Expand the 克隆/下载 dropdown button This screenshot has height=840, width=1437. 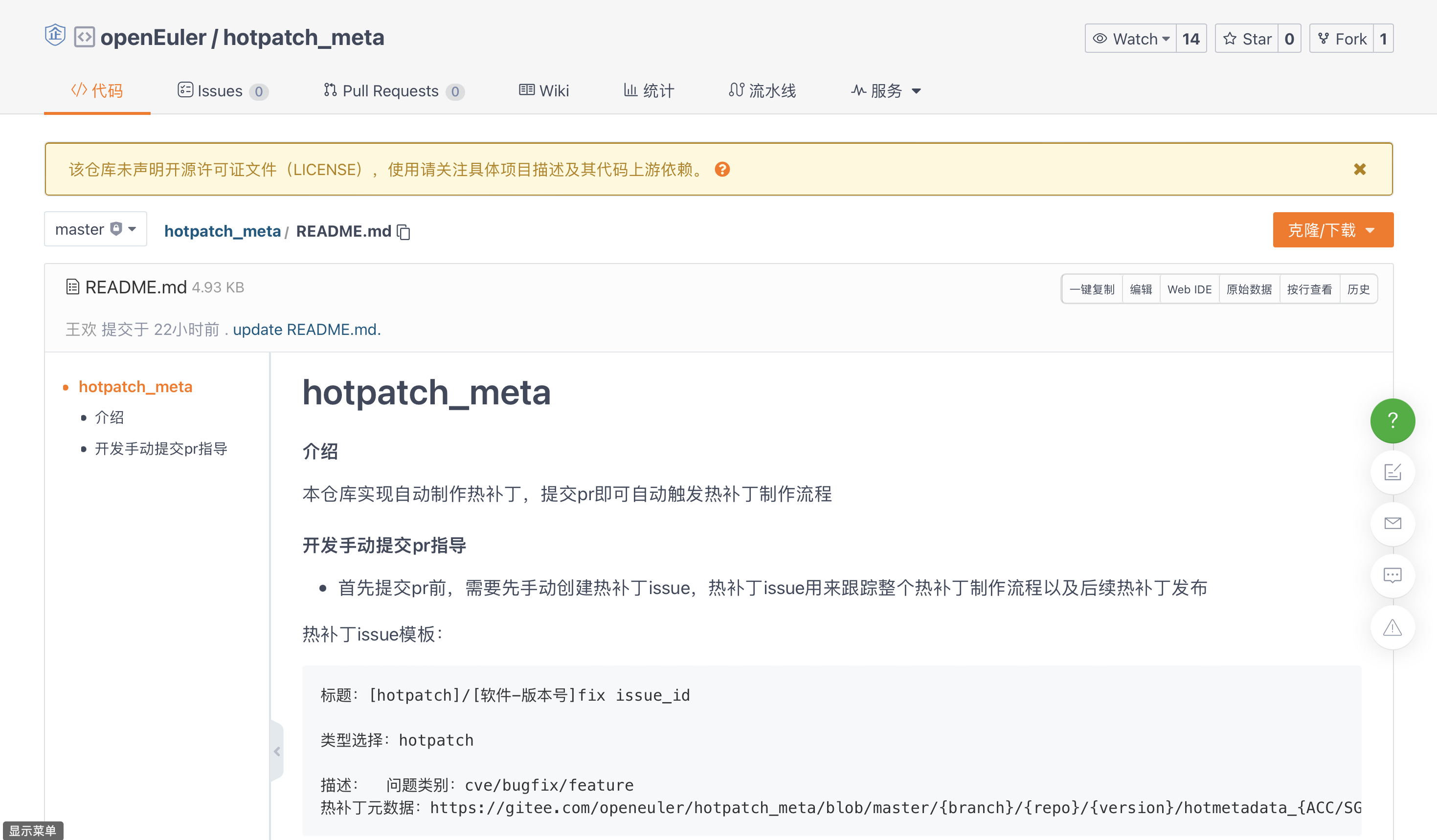coord(1333,230)
